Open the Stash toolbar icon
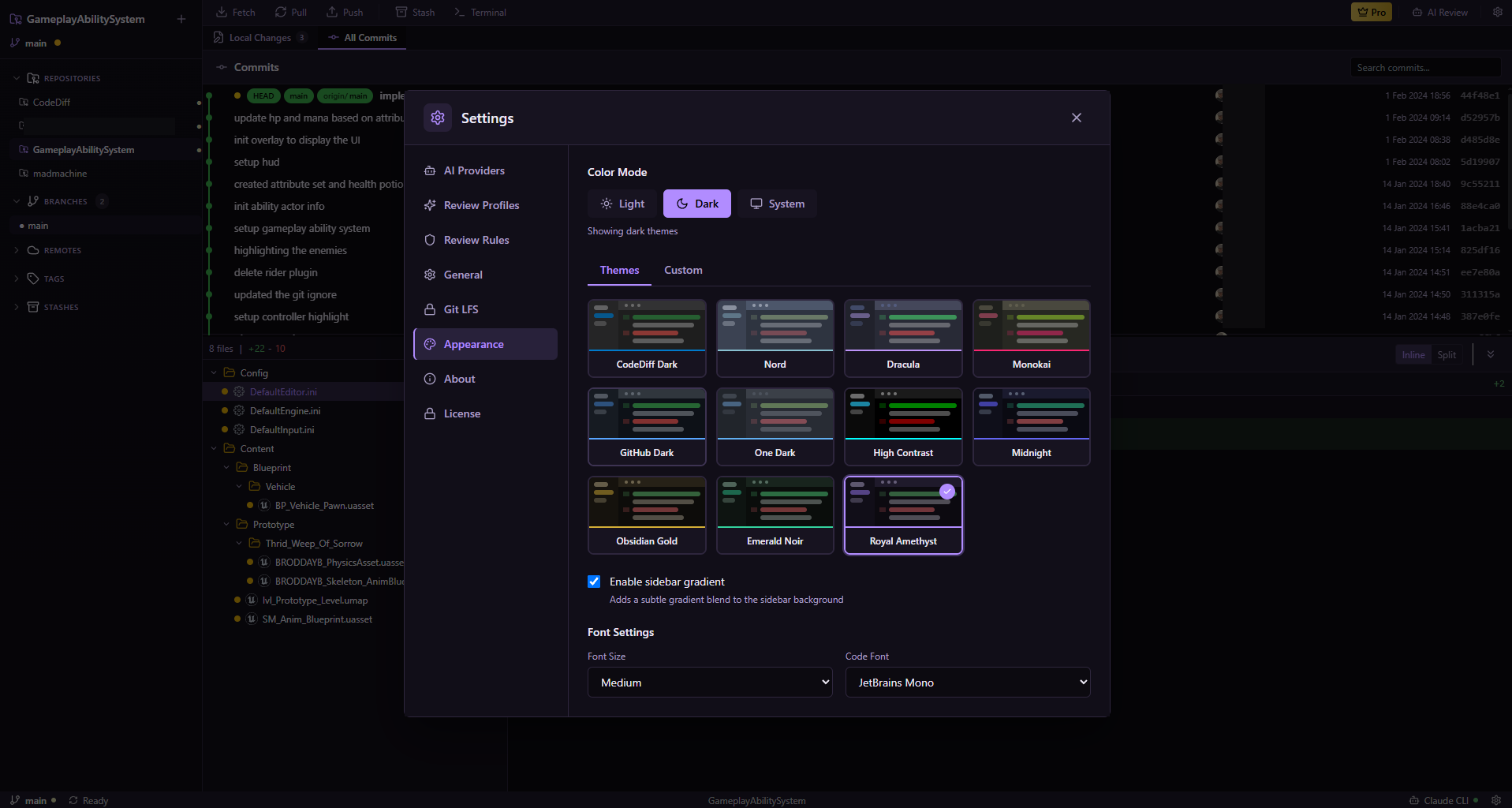1512x808 pixels. click(401, 12)
